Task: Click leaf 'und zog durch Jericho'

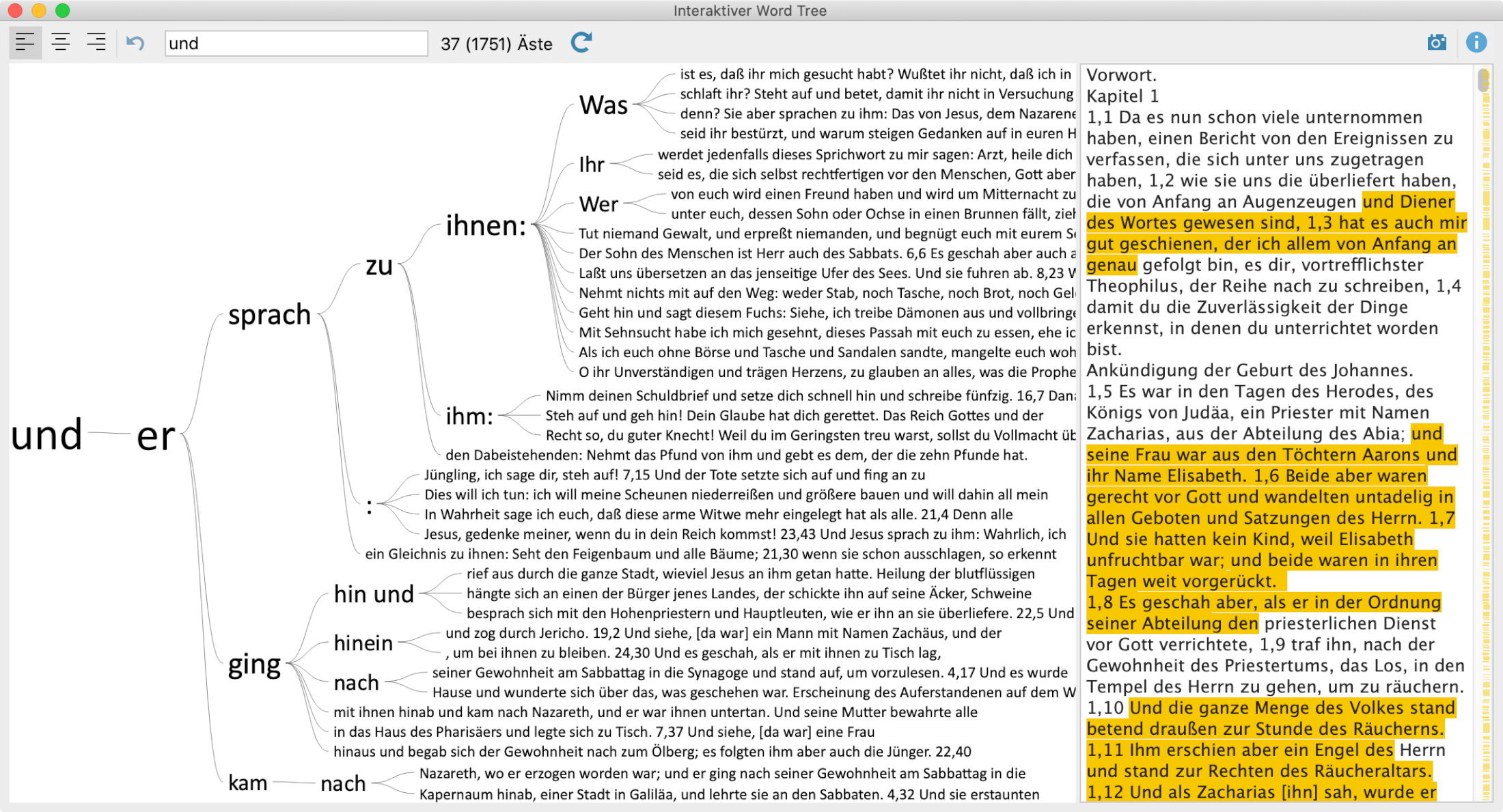Action: click(x=723, y=633)
